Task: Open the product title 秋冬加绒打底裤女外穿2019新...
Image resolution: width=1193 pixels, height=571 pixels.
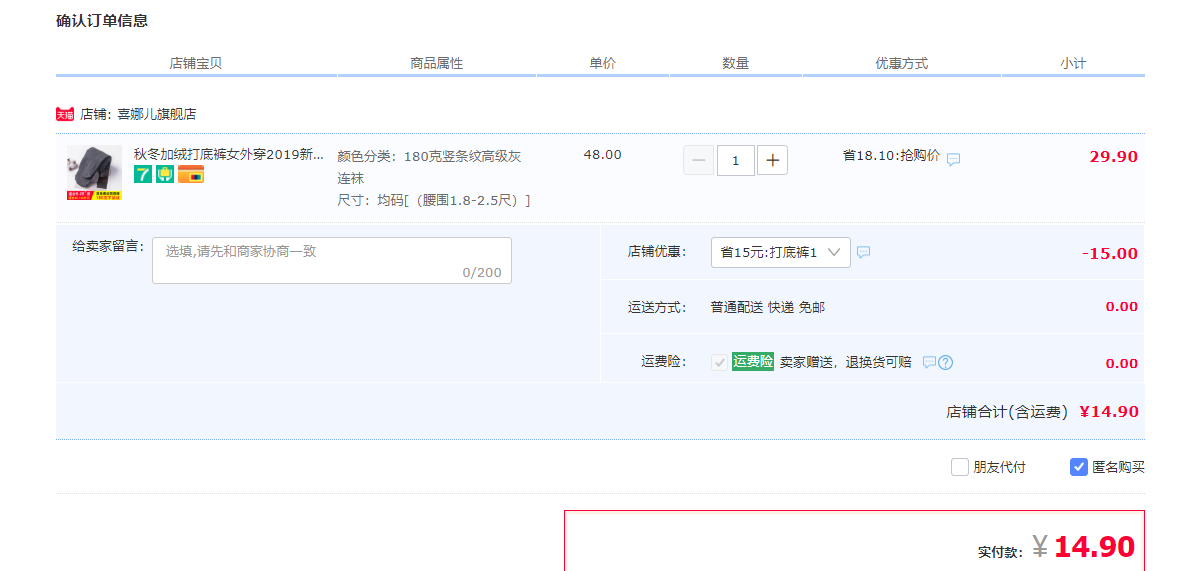Action: tap(229, 155)
